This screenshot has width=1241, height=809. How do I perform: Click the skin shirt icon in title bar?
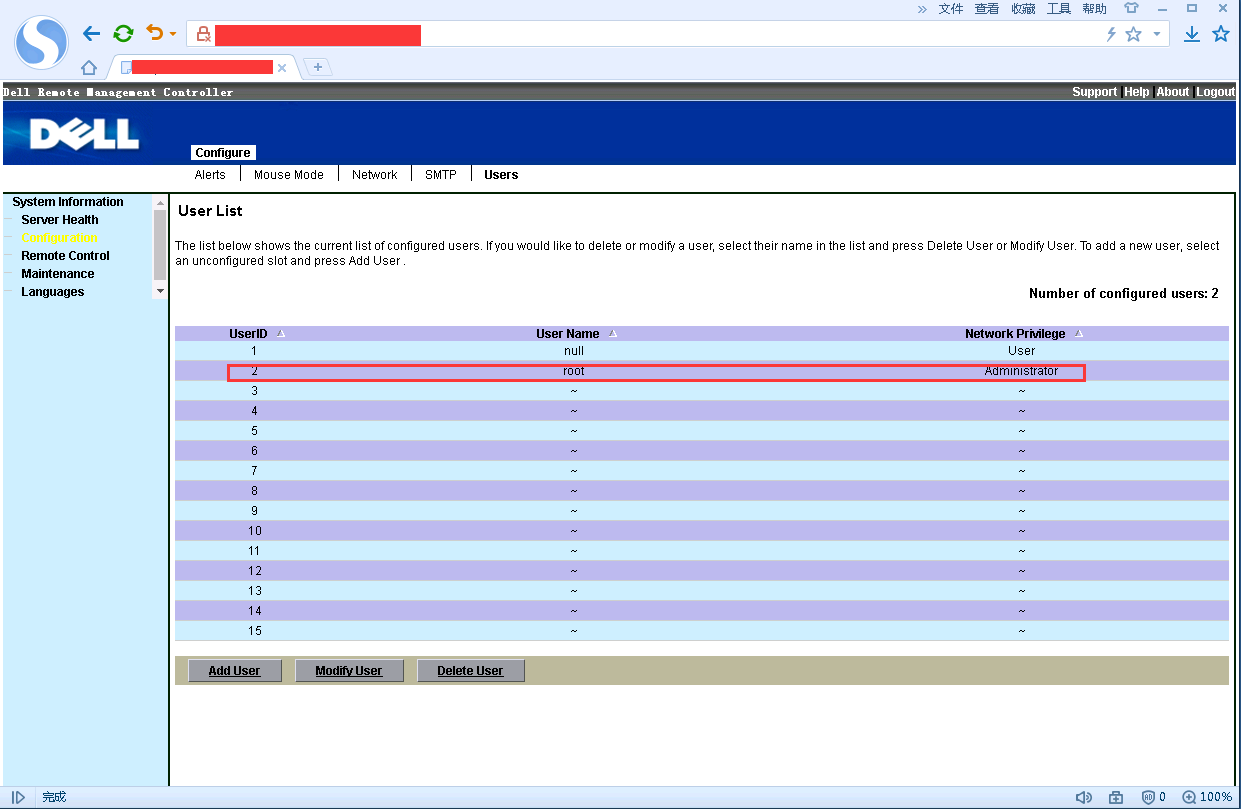click(x=1131, y=8)
